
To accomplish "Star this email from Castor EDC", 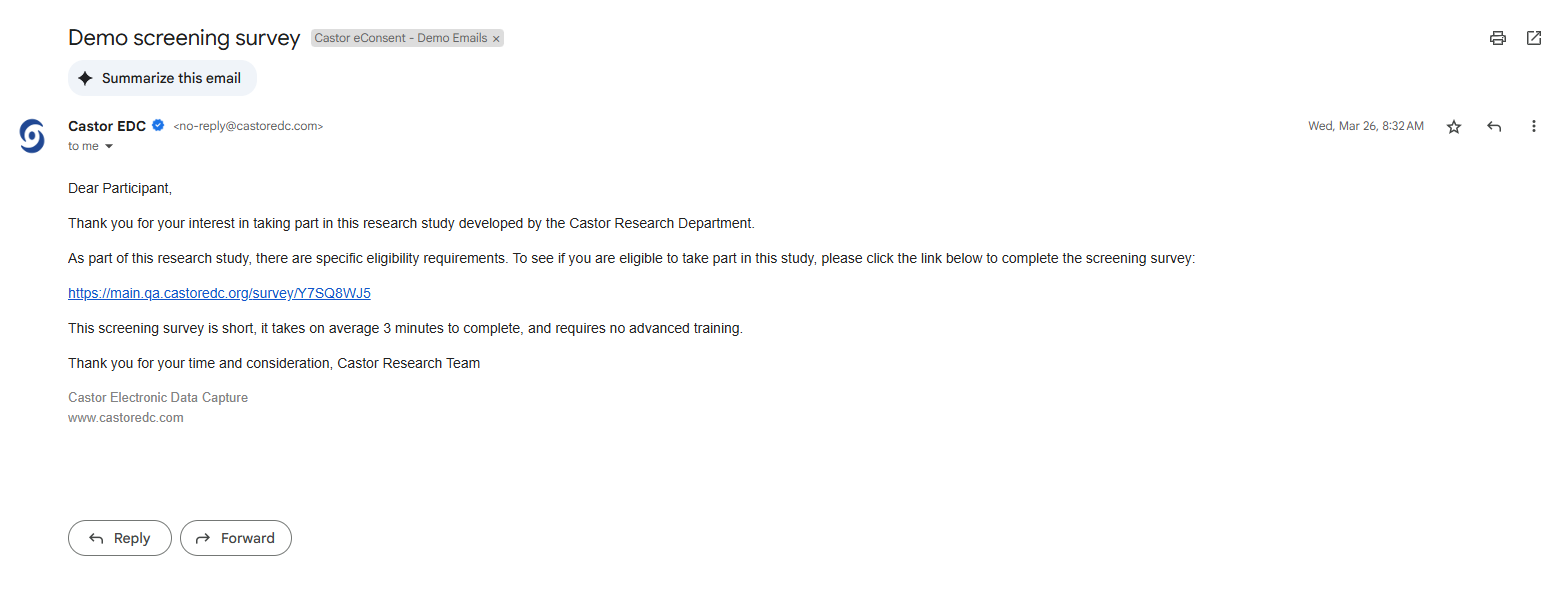I will 1454,127.
